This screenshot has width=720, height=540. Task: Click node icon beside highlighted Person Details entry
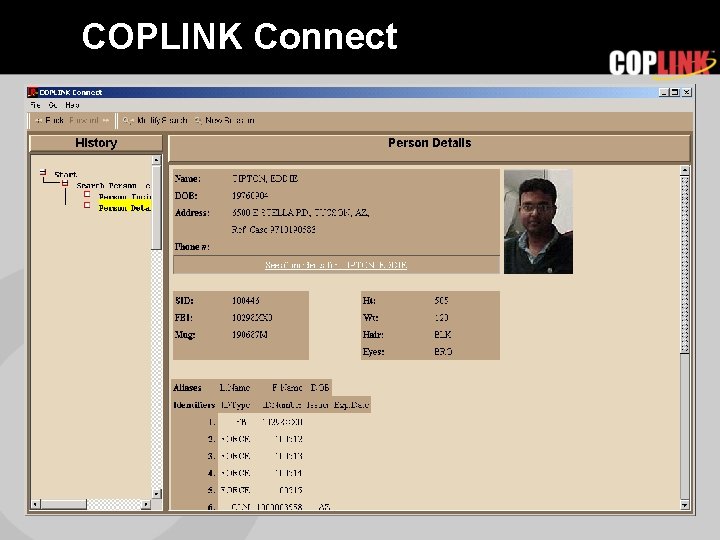point(87,205)
